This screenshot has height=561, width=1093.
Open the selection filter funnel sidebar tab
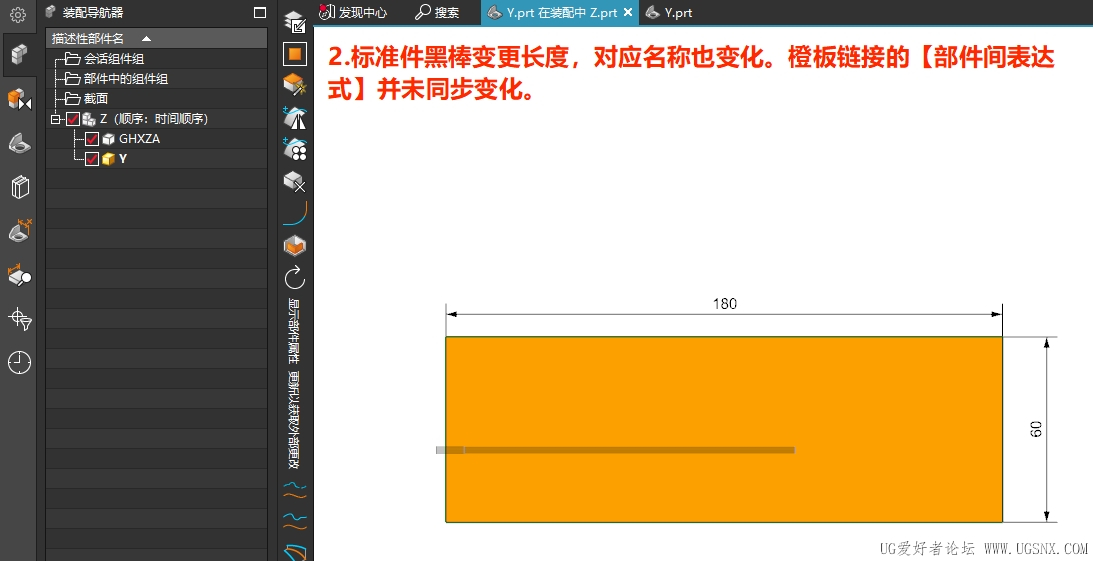pyautogui.click(x=20, y=318)
